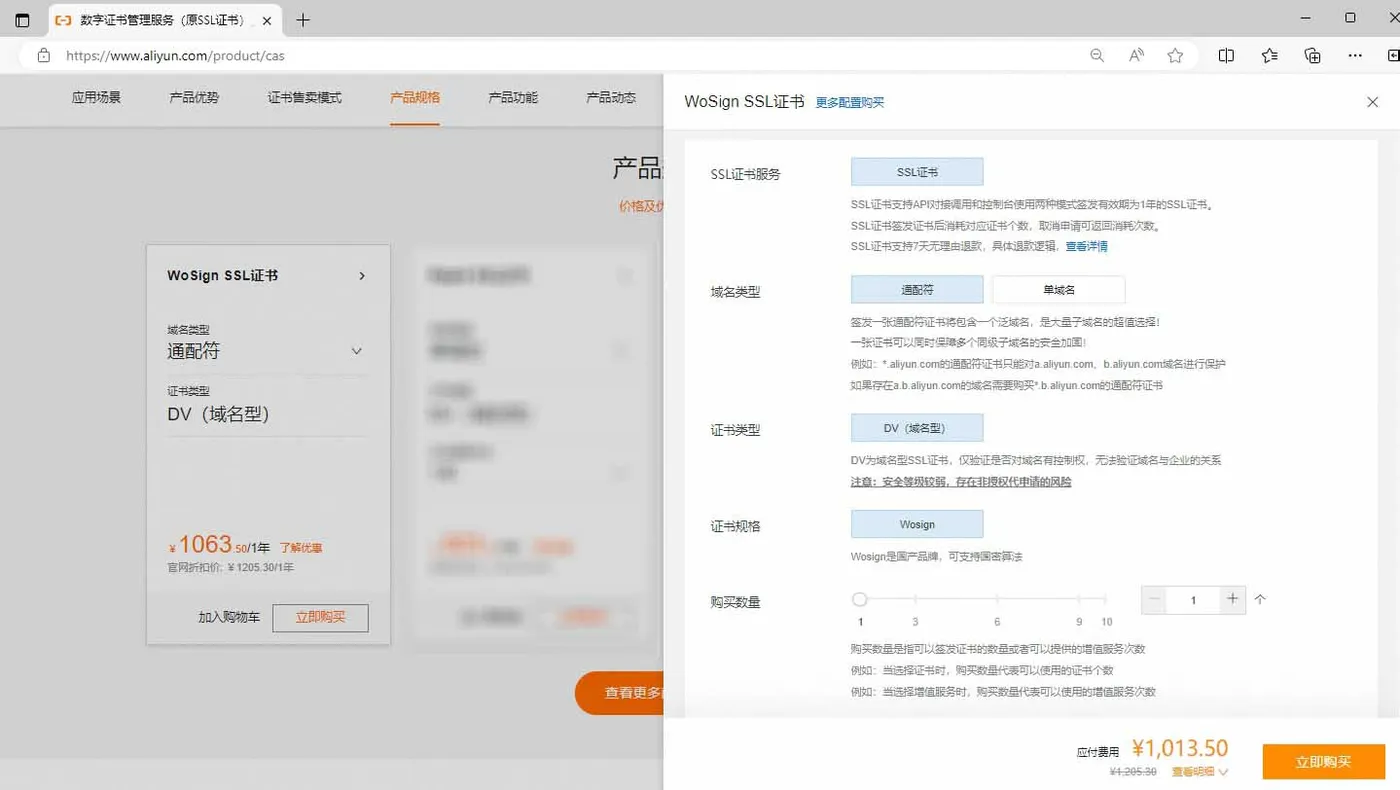1400x790 pixels.
Task: Click the address bar URL
Action: (175, 56)
